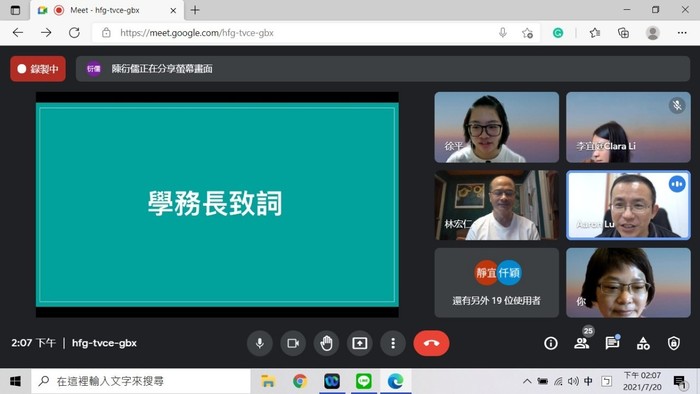
Task: Toggle the microphone in Meet controls
Action: 259,343
